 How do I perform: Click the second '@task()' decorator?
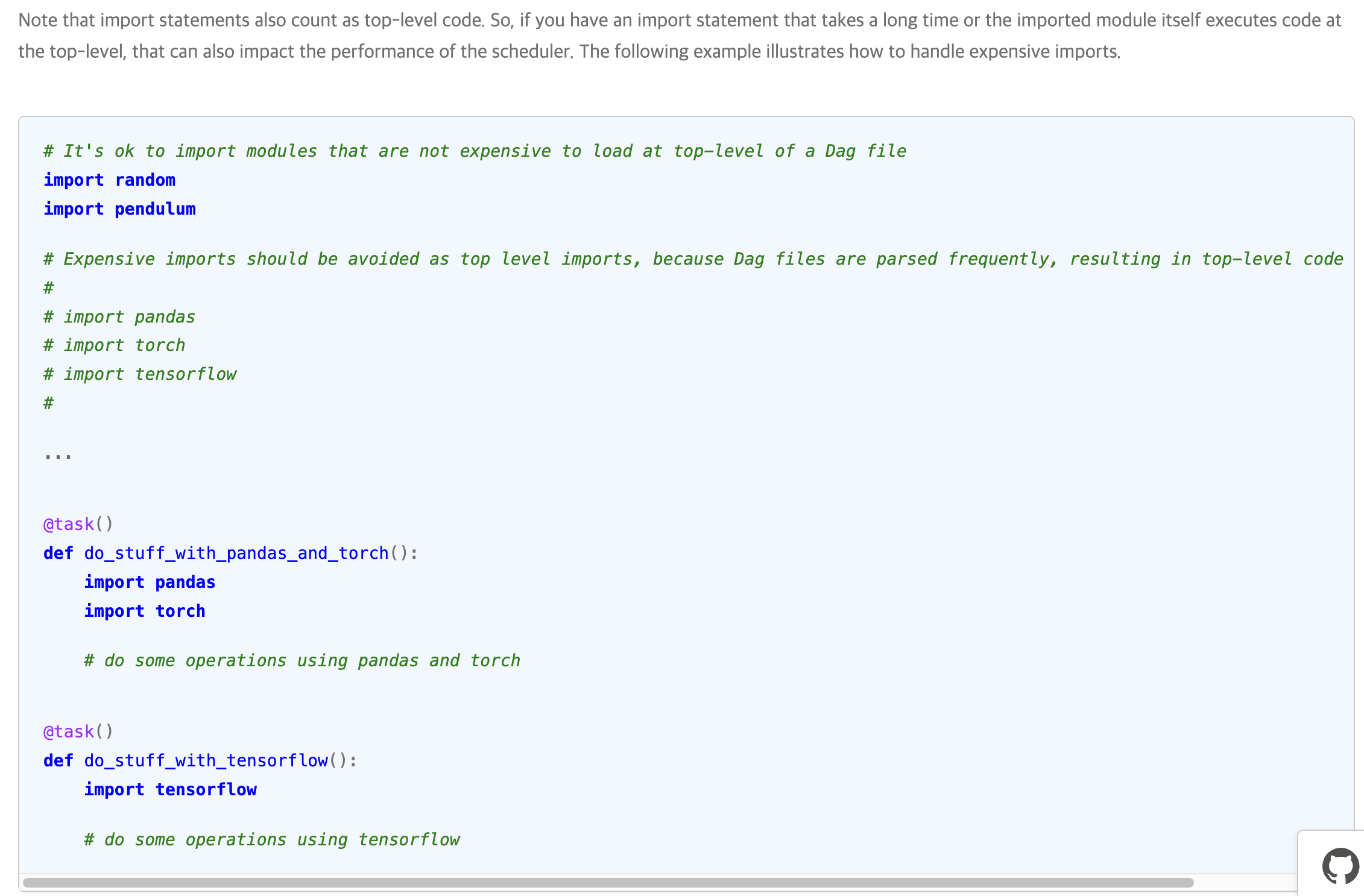pos(78,731)
